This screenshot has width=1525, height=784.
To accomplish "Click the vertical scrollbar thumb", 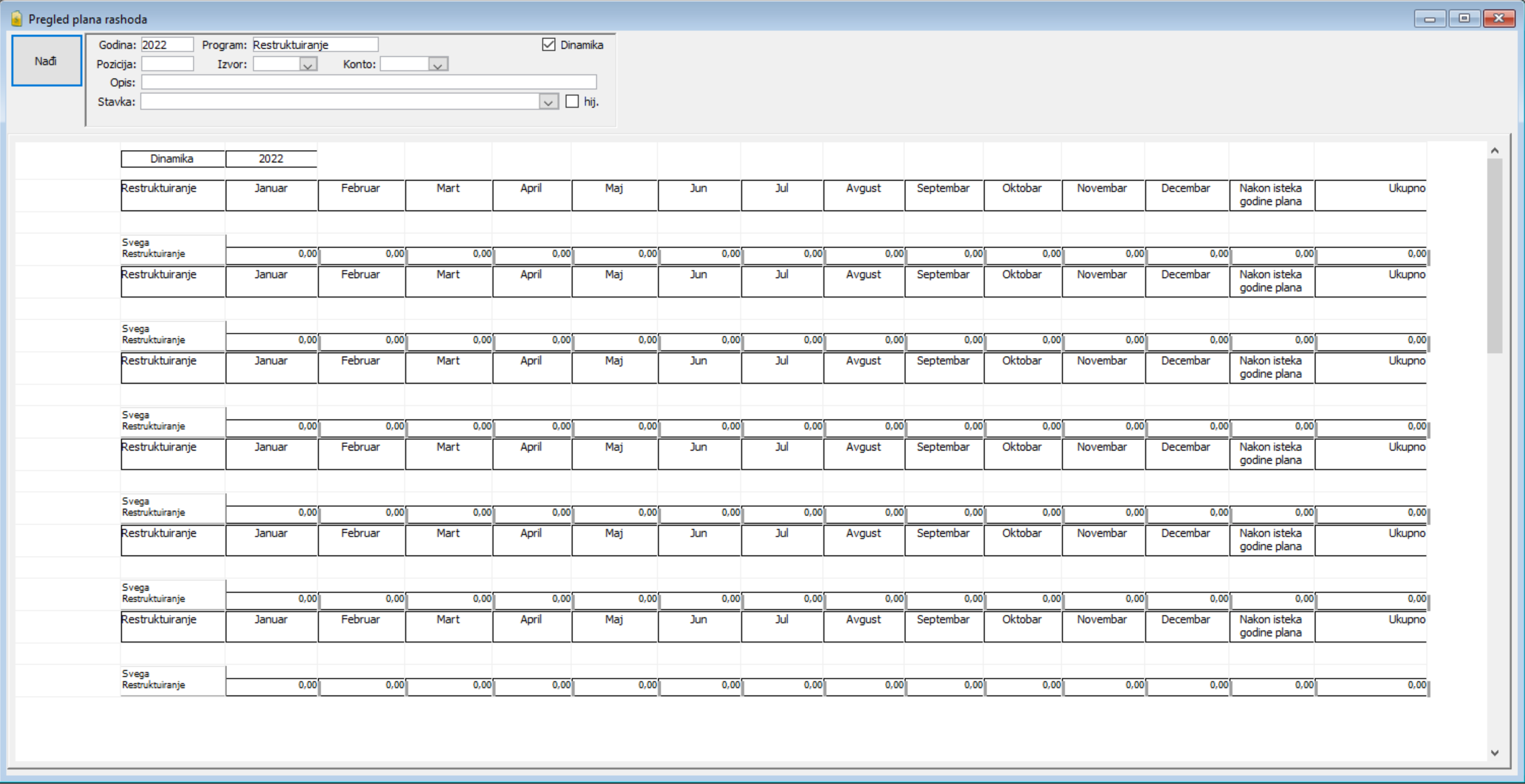I will pos(1495,256).
